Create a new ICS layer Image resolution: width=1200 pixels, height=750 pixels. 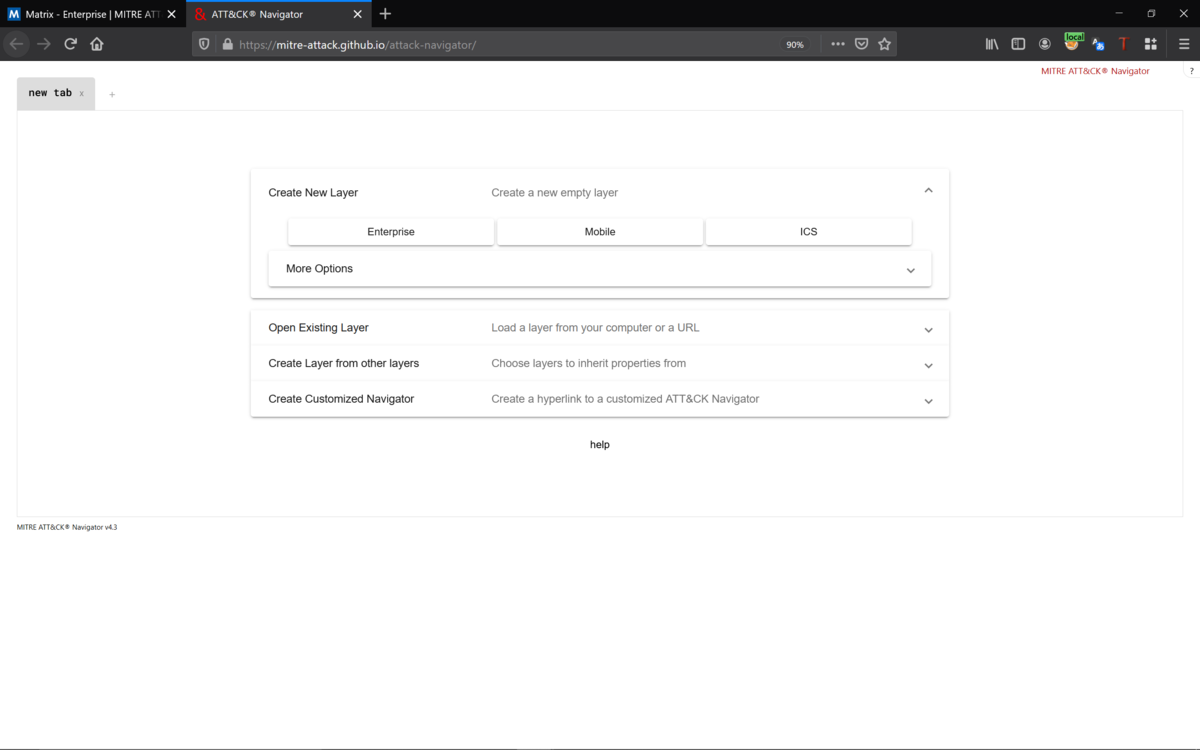808,232
